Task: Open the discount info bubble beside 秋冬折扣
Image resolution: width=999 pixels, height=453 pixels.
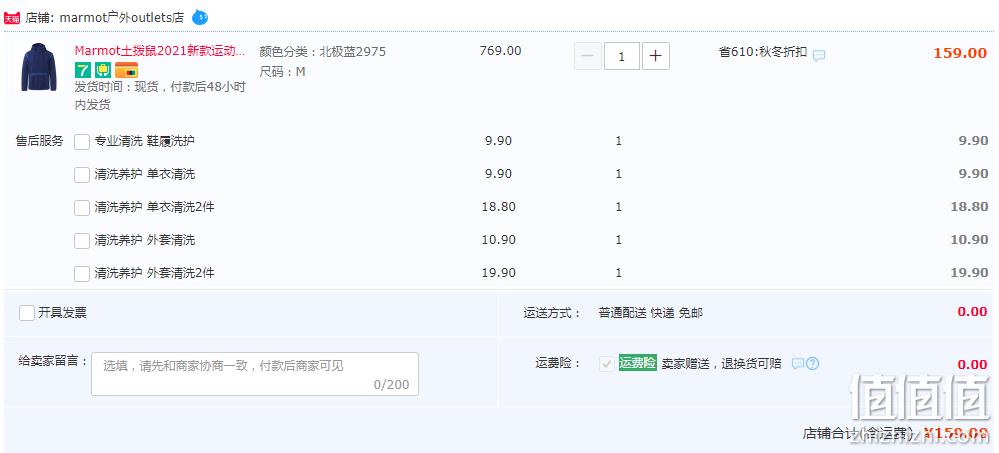Action: [819, 55]
